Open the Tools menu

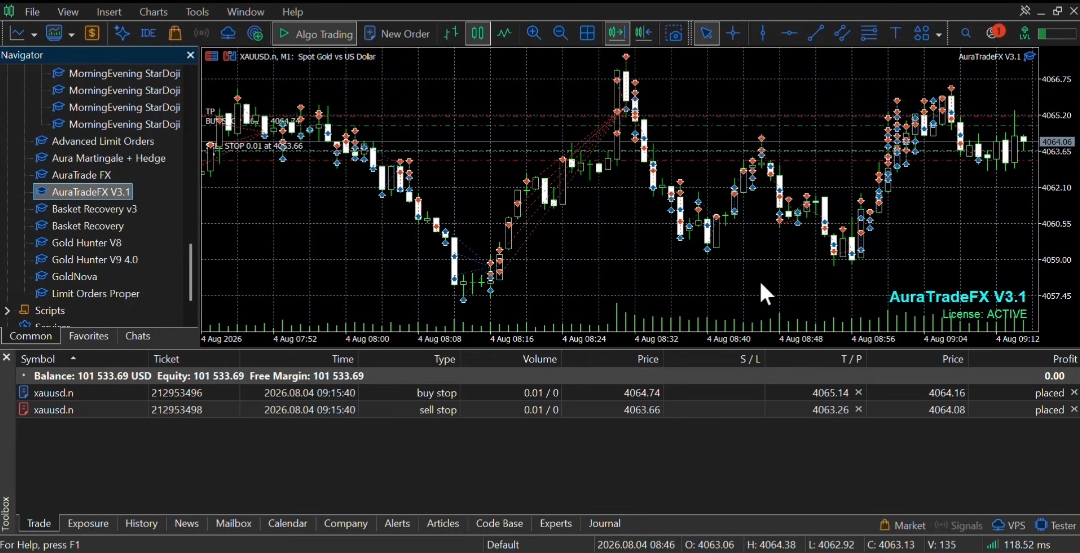point(197,12)
